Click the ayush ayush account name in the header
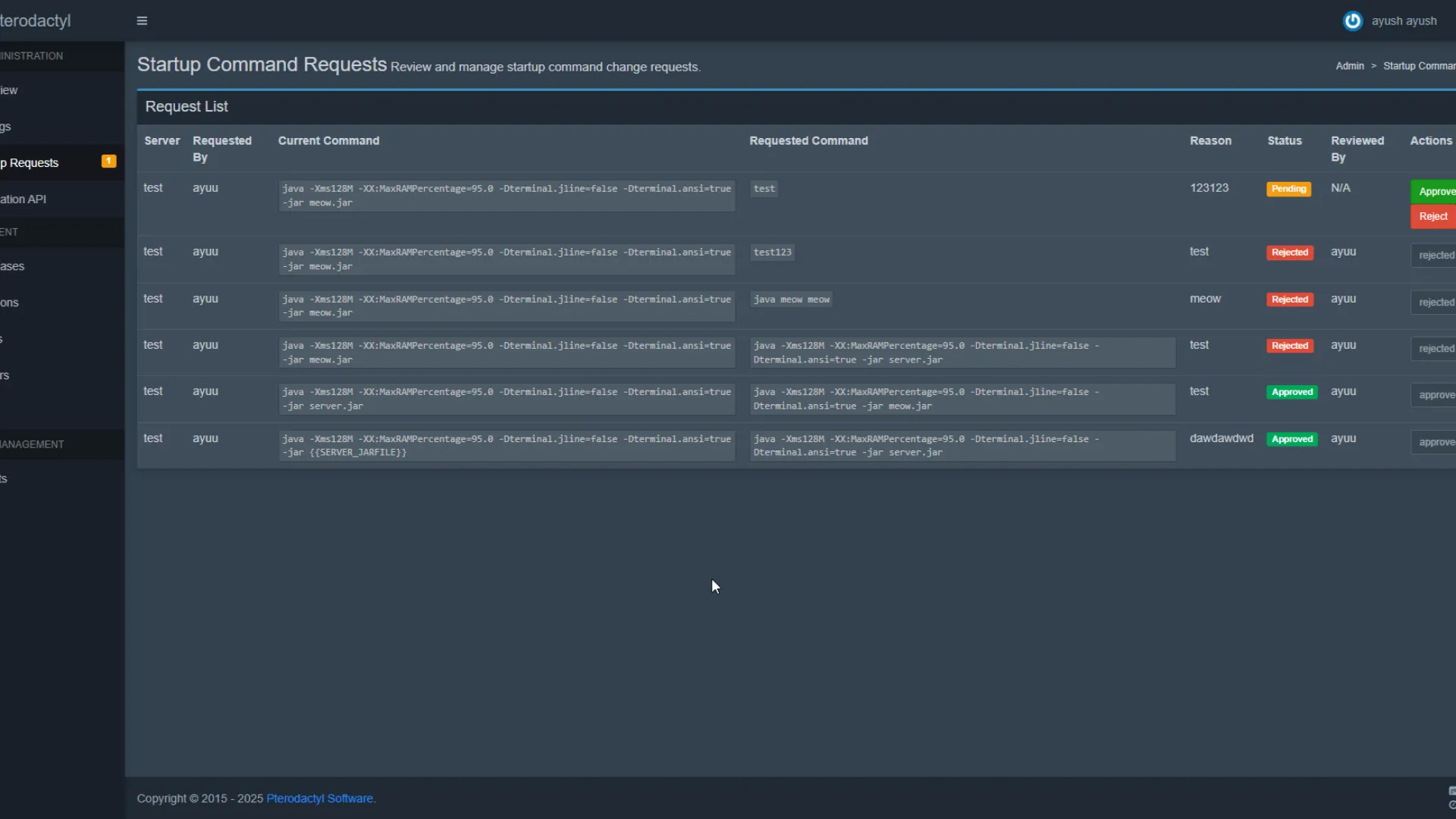1456x819 pixels. coord(1404,20)
